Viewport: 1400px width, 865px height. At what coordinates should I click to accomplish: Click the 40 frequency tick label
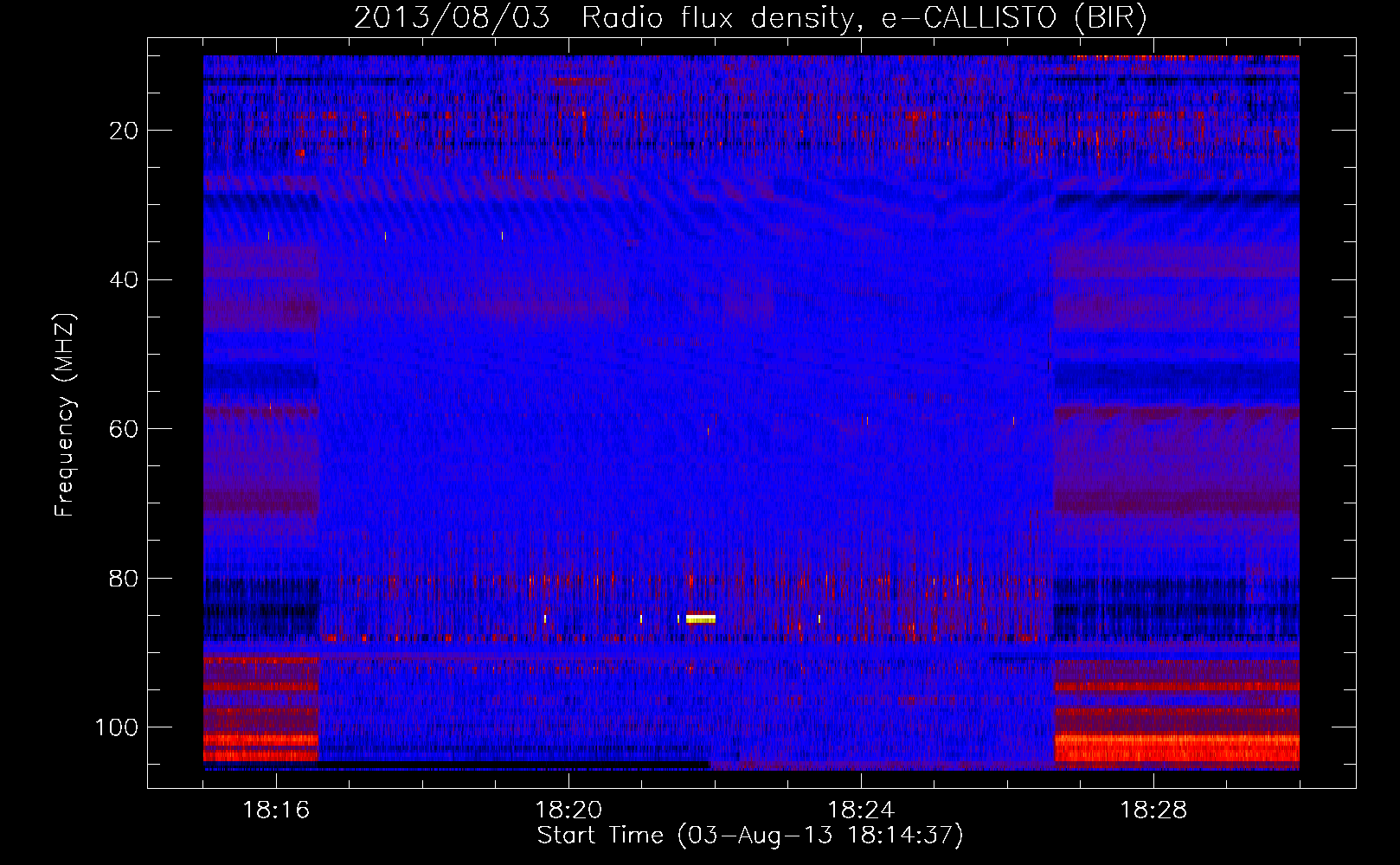coord(125,280)
